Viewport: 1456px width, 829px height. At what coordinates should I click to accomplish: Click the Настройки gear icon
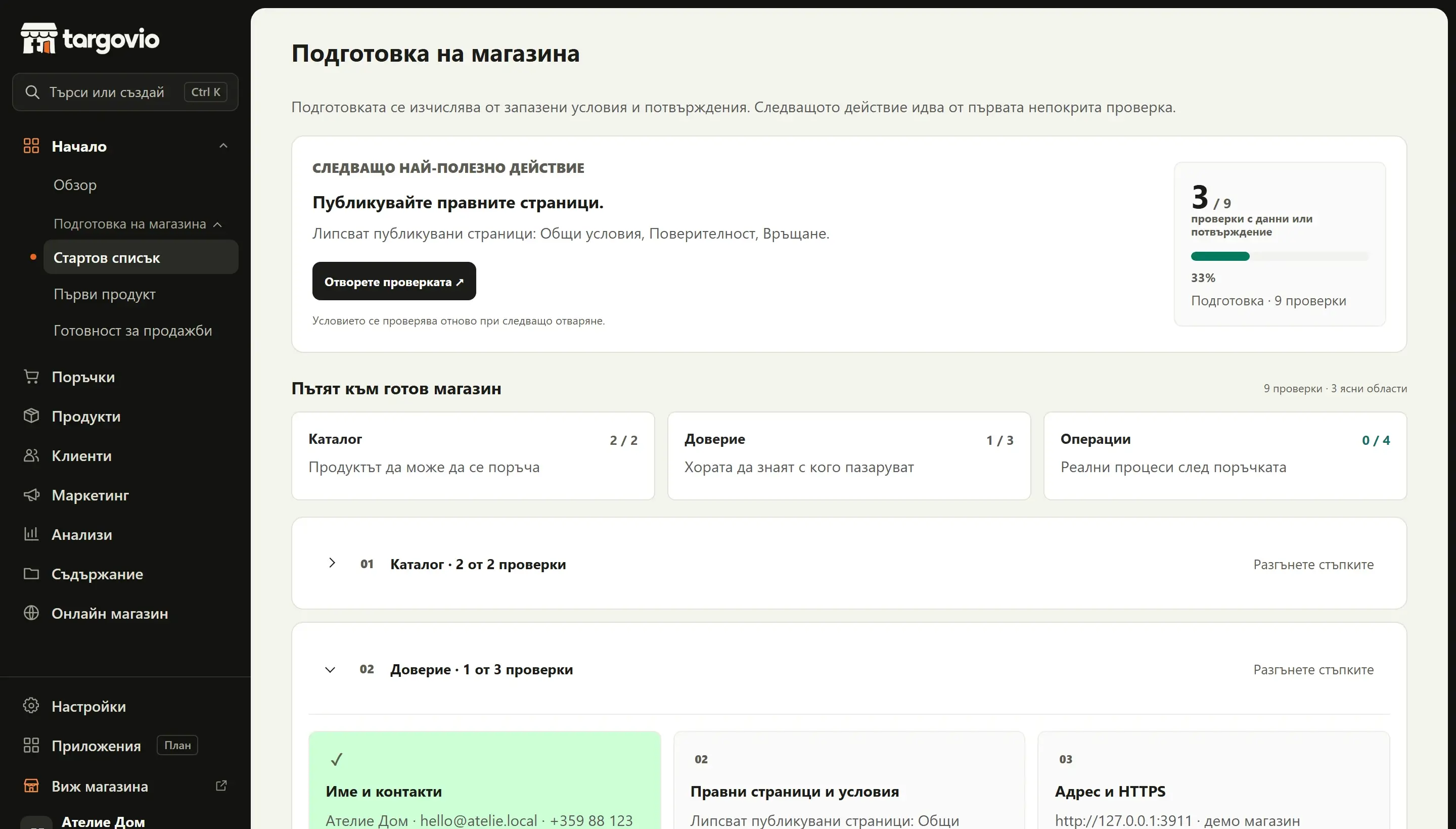(x=31, y=706)
